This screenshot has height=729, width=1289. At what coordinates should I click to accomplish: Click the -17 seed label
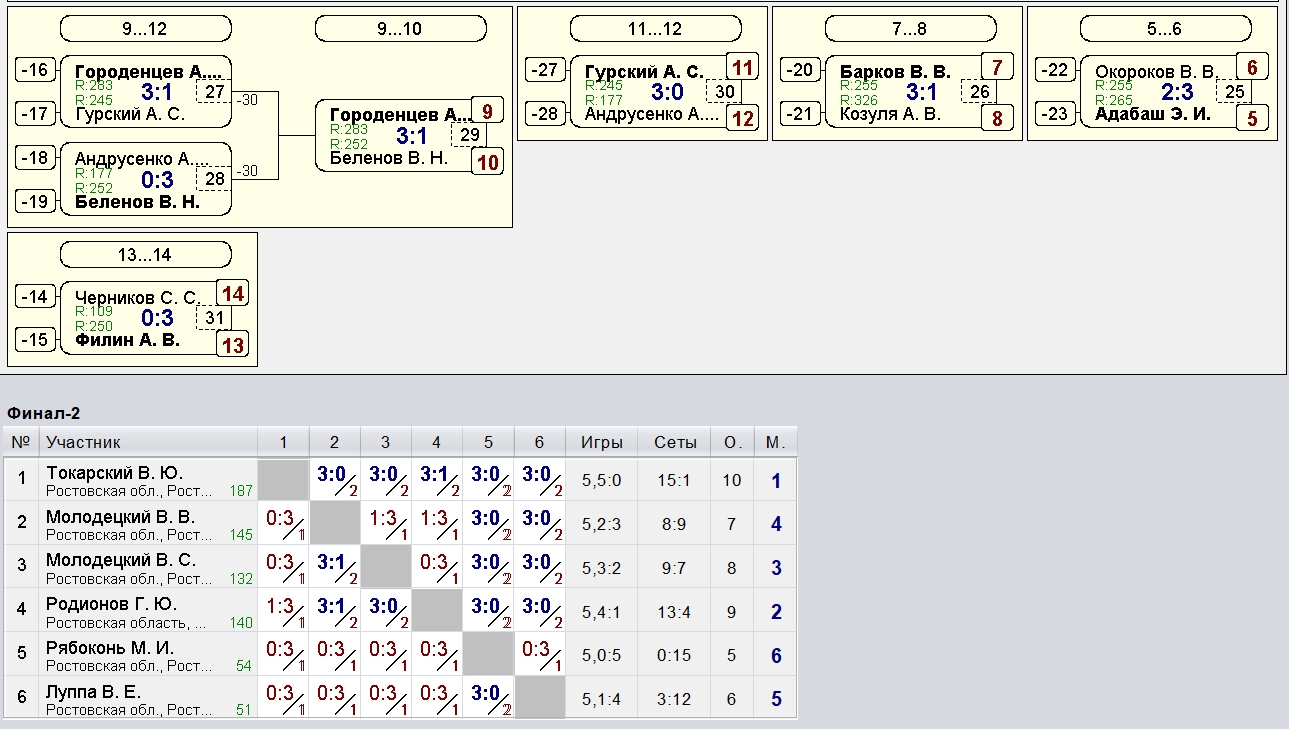pyautogui.click(x=34, y=114)
